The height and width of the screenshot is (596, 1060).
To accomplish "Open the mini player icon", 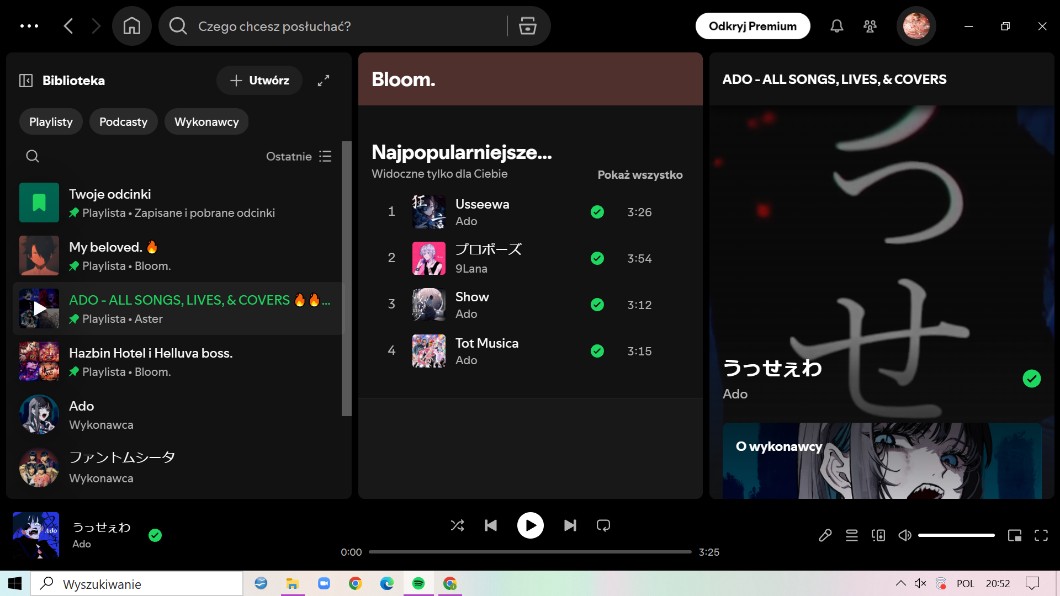I will coord(1014,535).
